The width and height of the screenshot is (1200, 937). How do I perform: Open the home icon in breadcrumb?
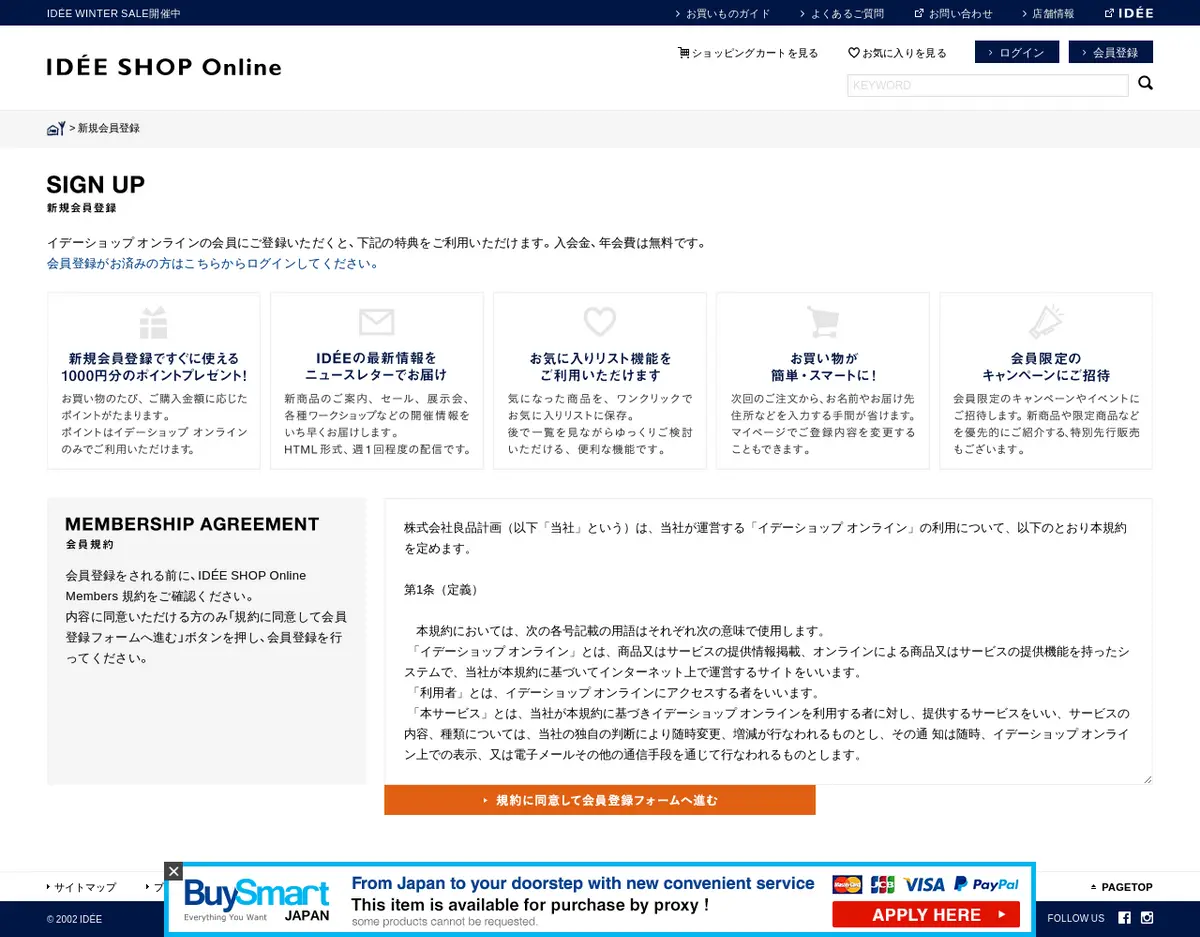pyautogui.click(x=56, y=128)
